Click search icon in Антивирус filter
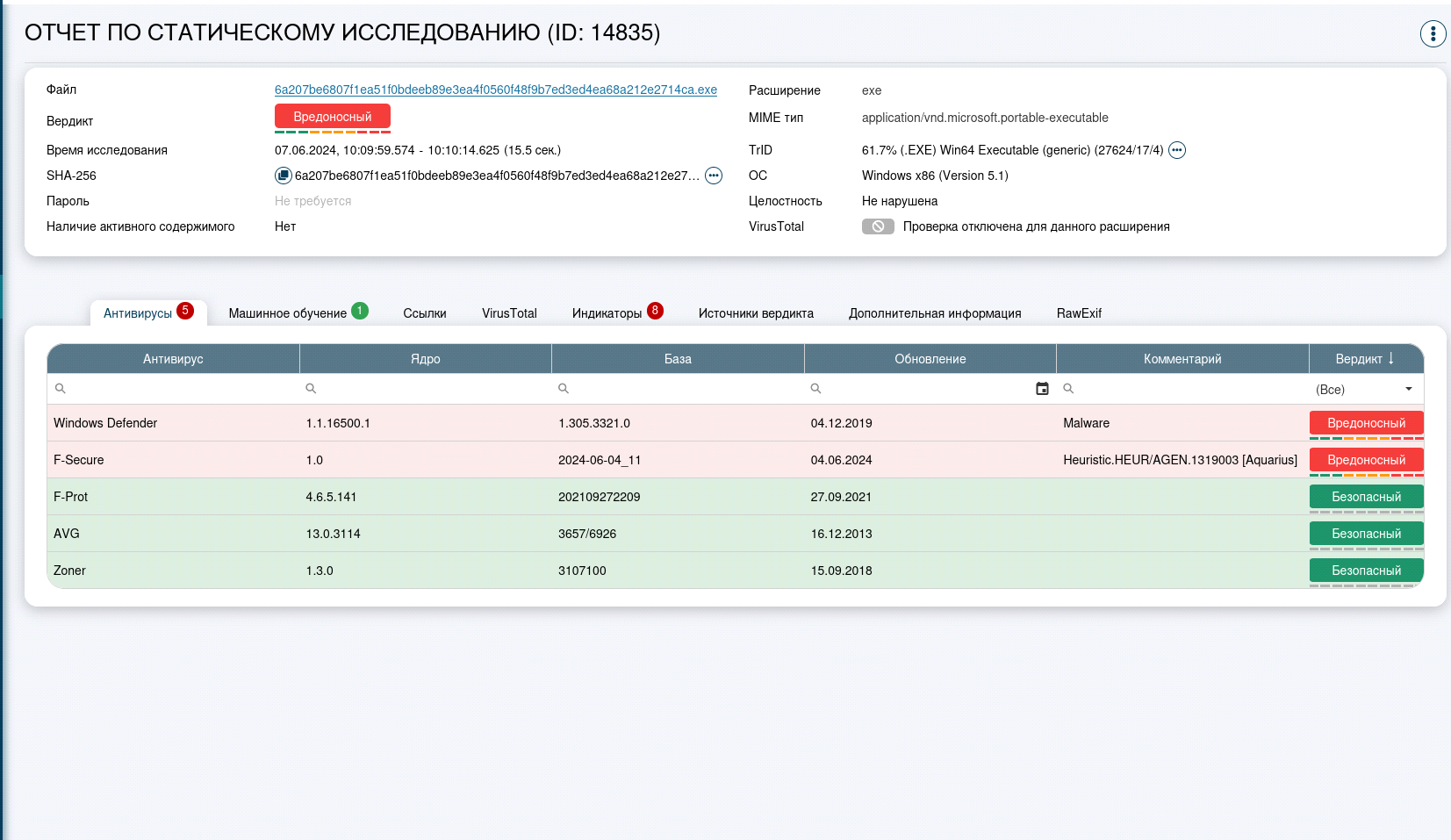Viewport: 1451px width, 840px height. 61,389
